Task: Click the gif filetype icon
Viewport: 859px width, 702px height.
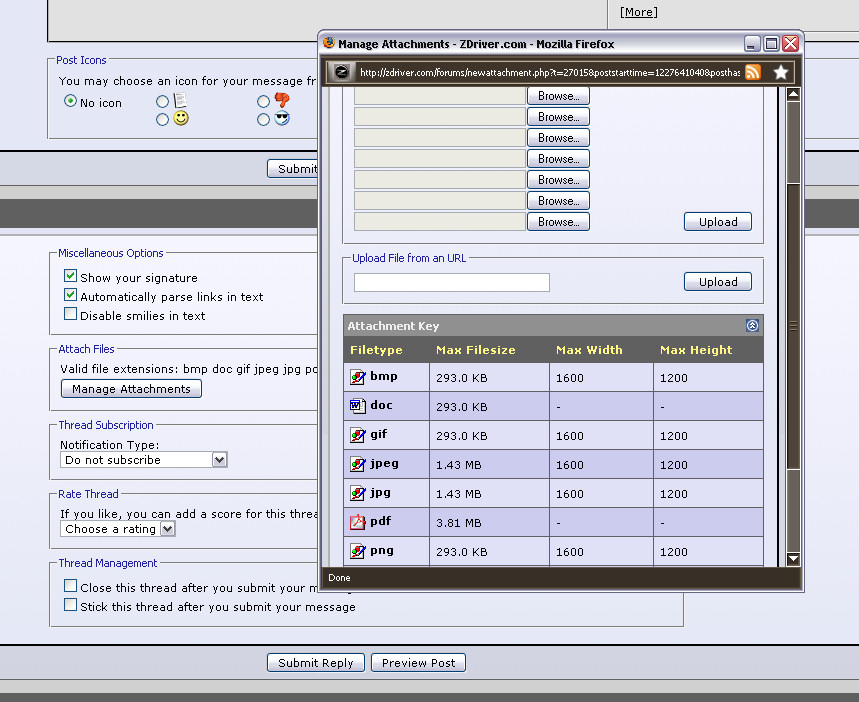Action: [x=358, y=435]
